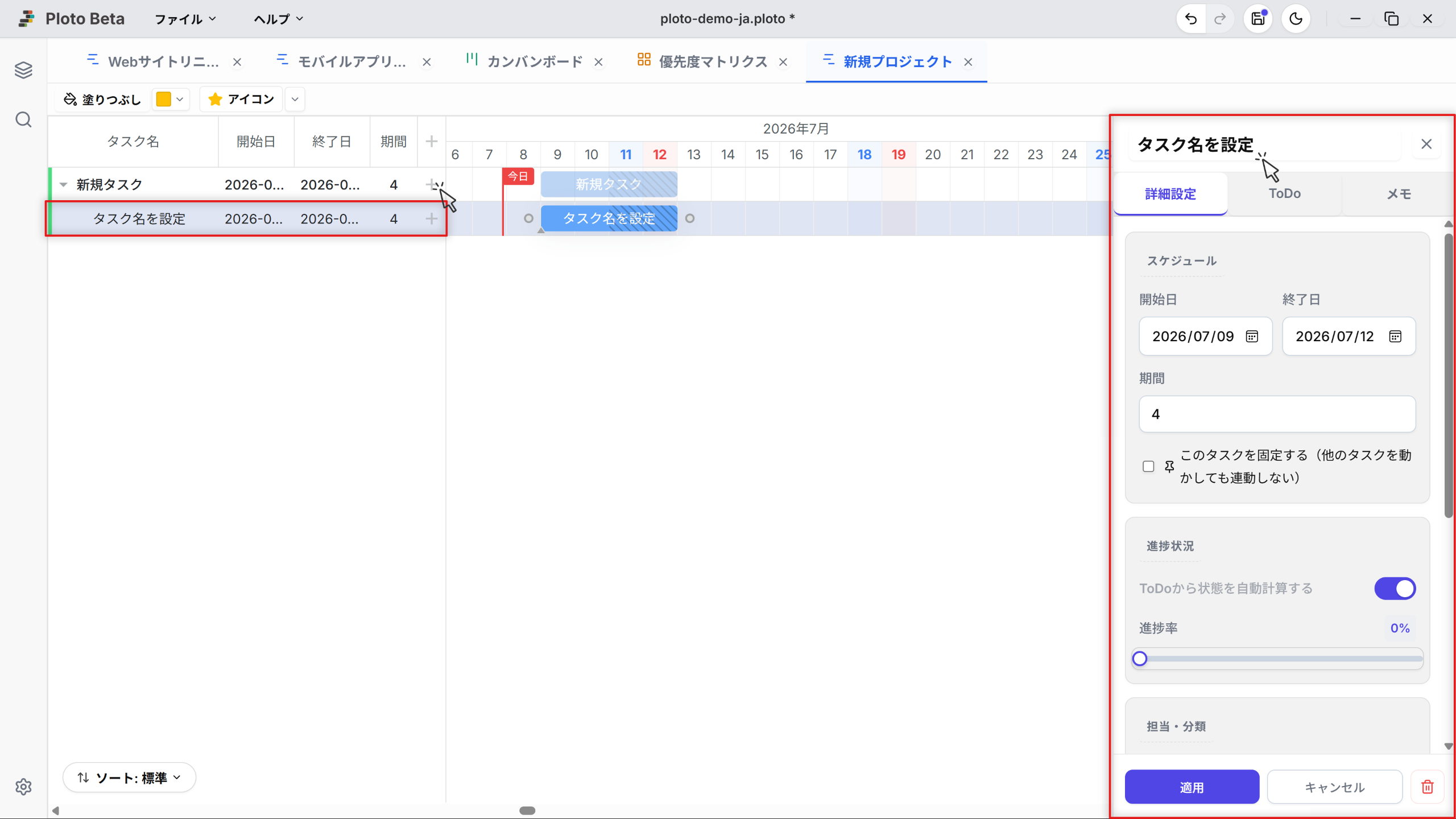Screen dimensions: 1456x819
Task: Click the right link handle of the task bar
Action: [x=690, y=218]
